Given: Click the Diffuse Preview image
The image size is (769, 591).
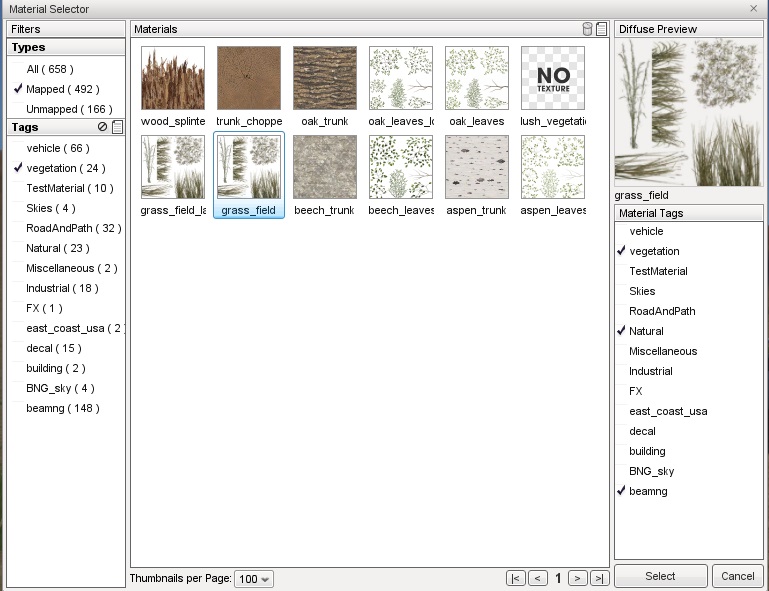Looking at the screenshot, I should tap(689, 113).
